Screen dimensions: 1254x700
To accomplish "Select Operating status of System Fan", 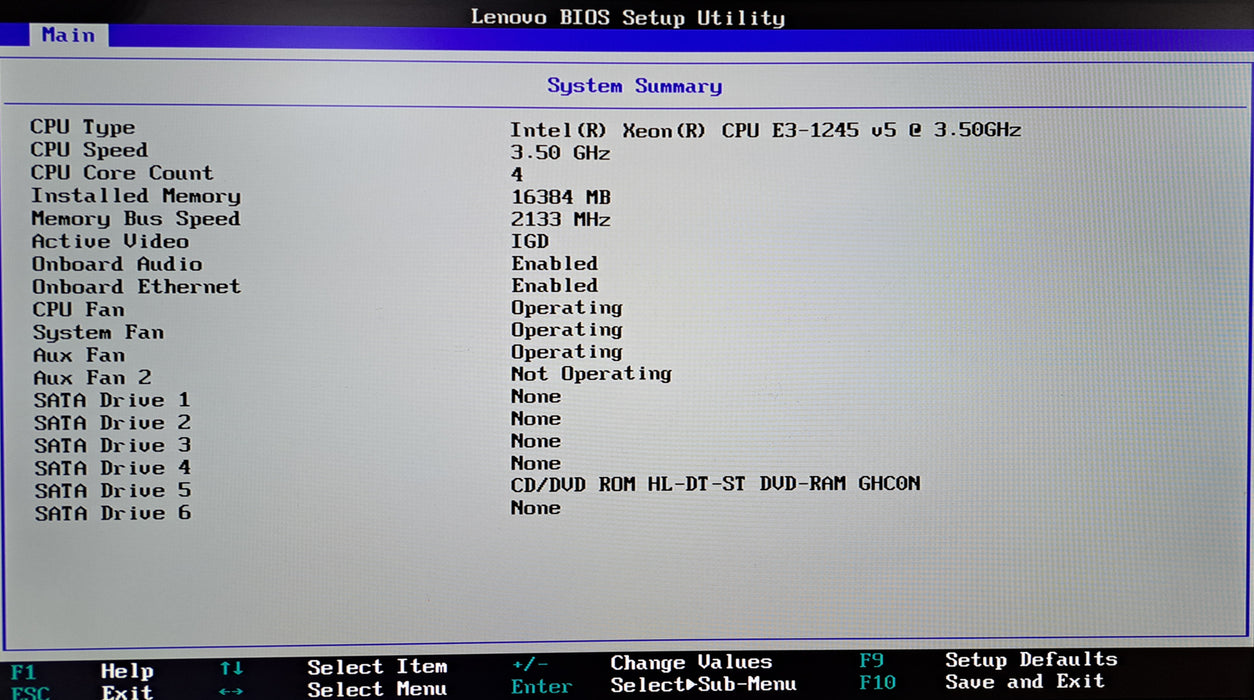I will click(x=567, y=330).
